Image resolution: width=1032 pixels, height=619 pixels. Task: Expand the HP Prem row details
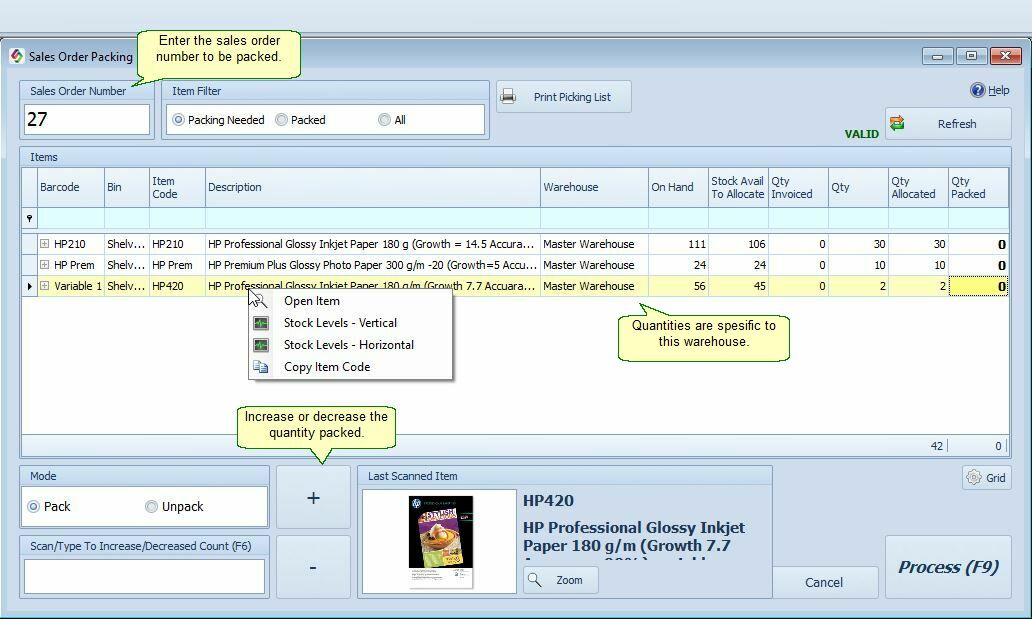(x=44, y=265)
